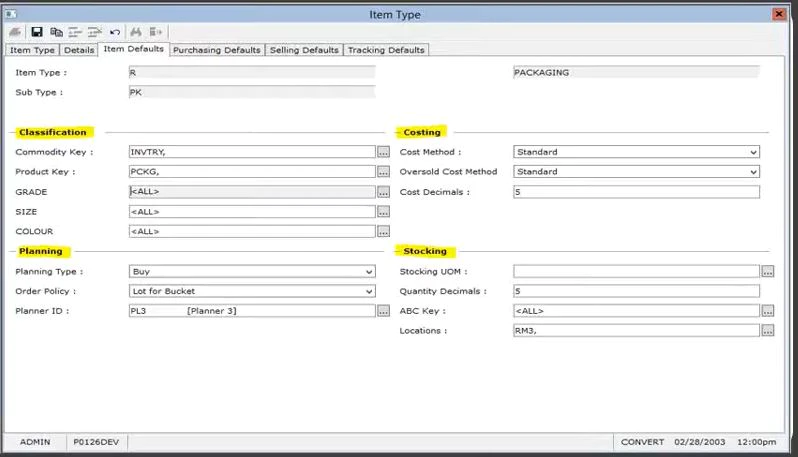The width and height of the screenshot is (798, 457).
Task: Open lookup button for Commodity Key
Action: [x=383, y=152]
